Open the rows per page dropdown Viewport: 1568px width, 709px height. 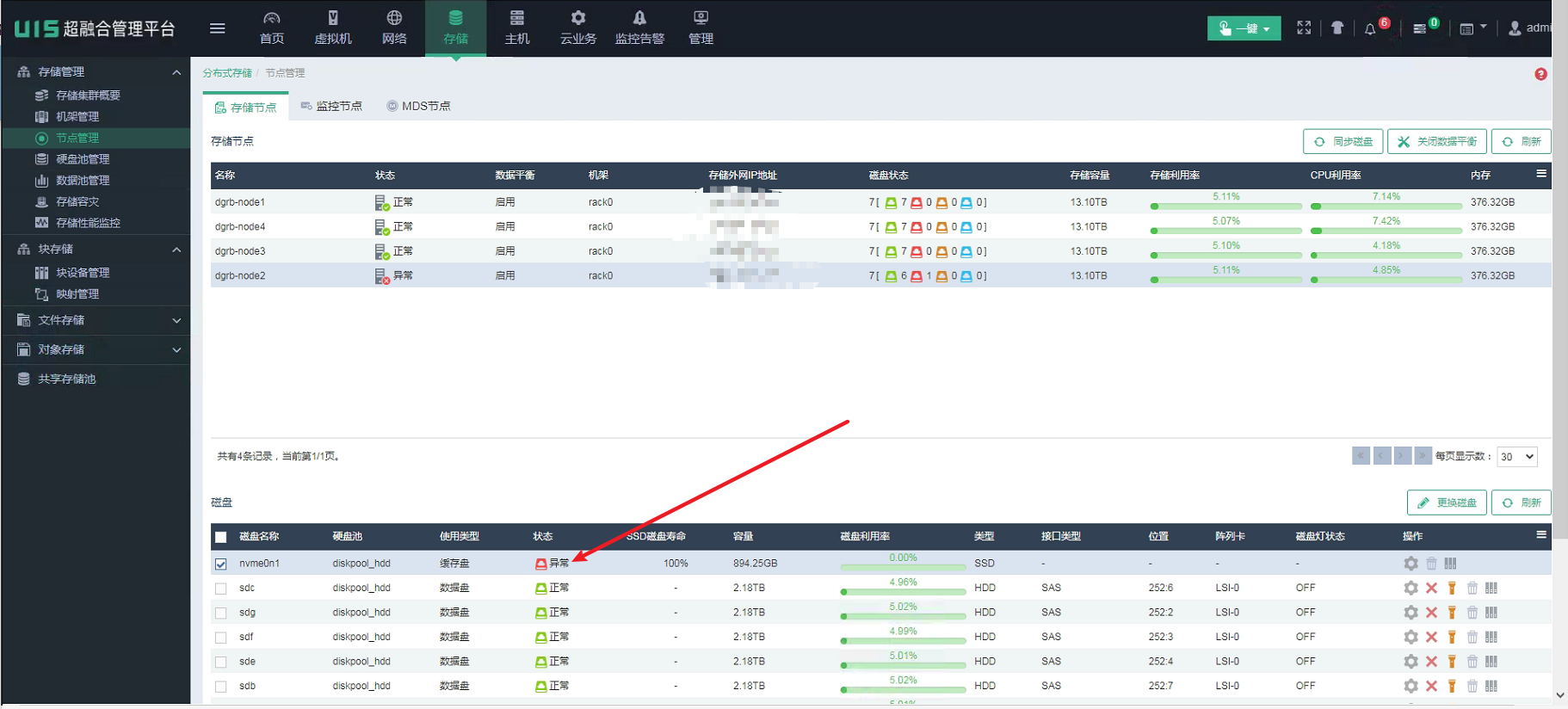click(x=1516, y=457)
